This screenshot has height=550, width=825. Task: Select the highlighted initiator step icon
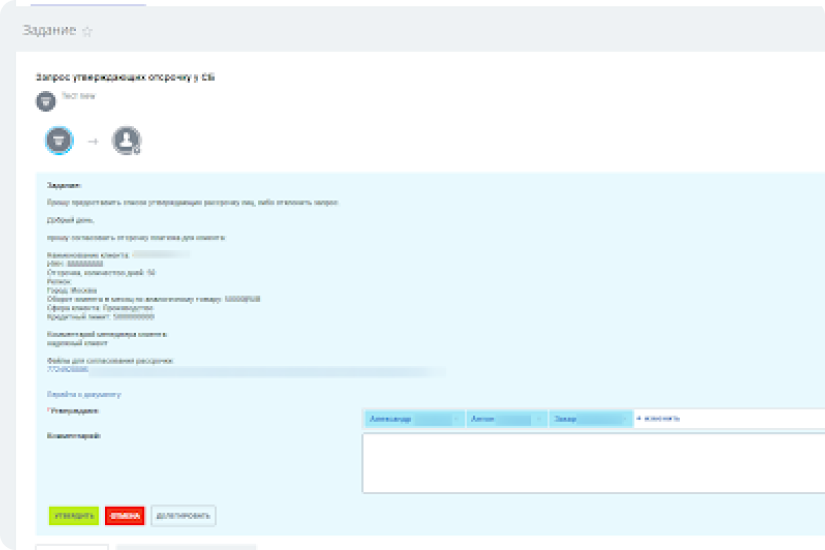(59, 141)
